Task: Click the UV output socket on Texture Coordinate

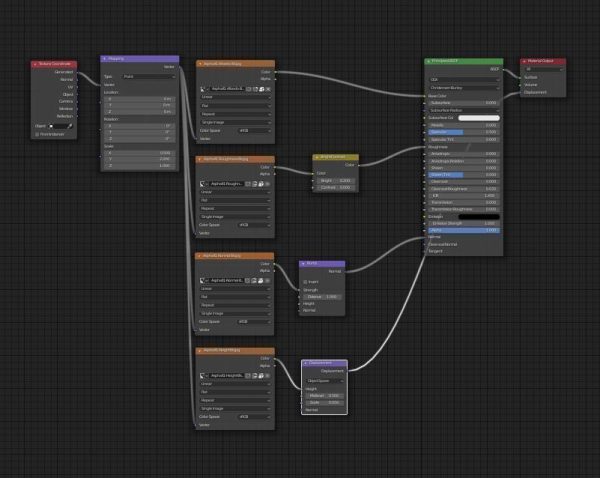Action: click(77, 87)
